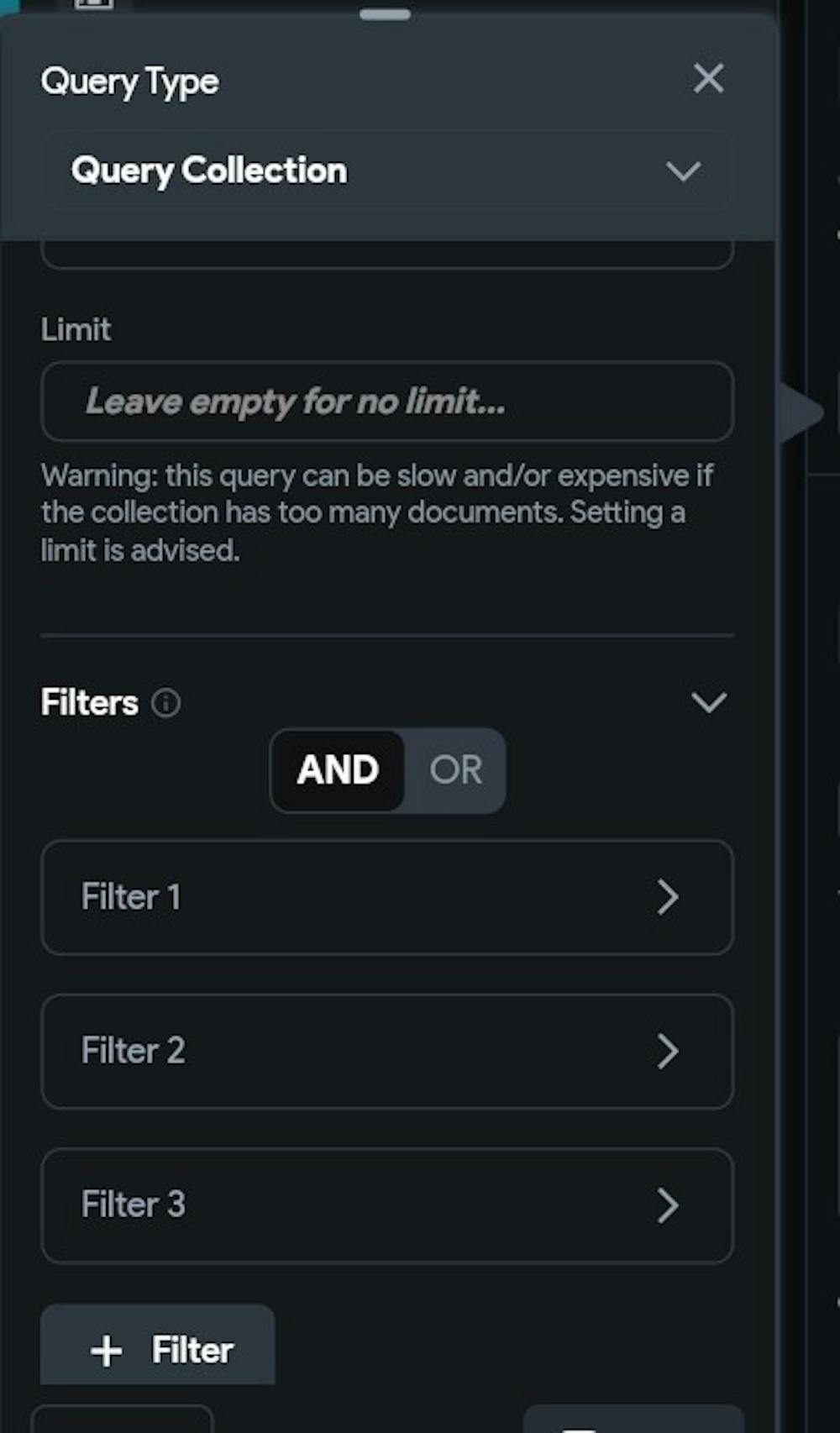
Task: Collapse the Filters section chevron
Action: (x=708, y=702)
